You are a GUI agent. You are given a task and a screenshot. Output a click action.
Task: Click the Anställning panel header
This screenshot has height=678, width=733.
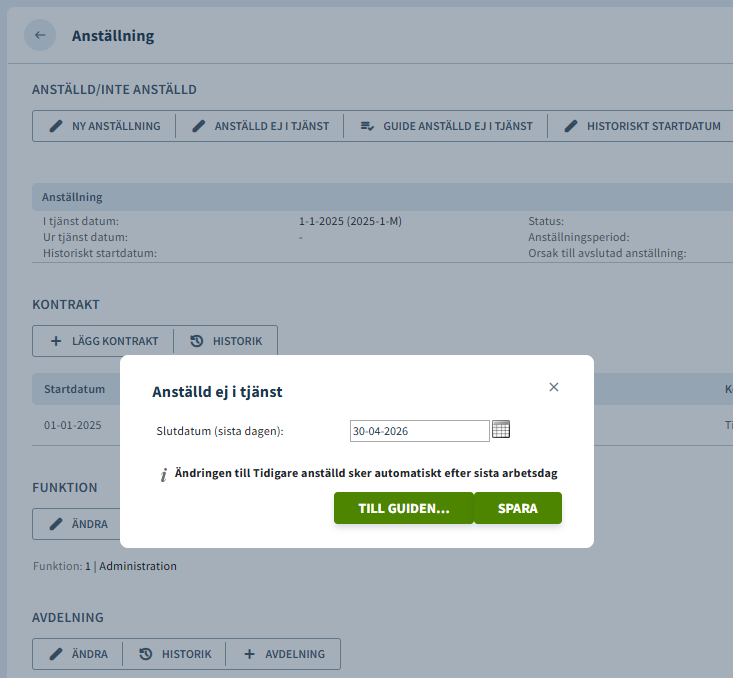pos(72,197)
